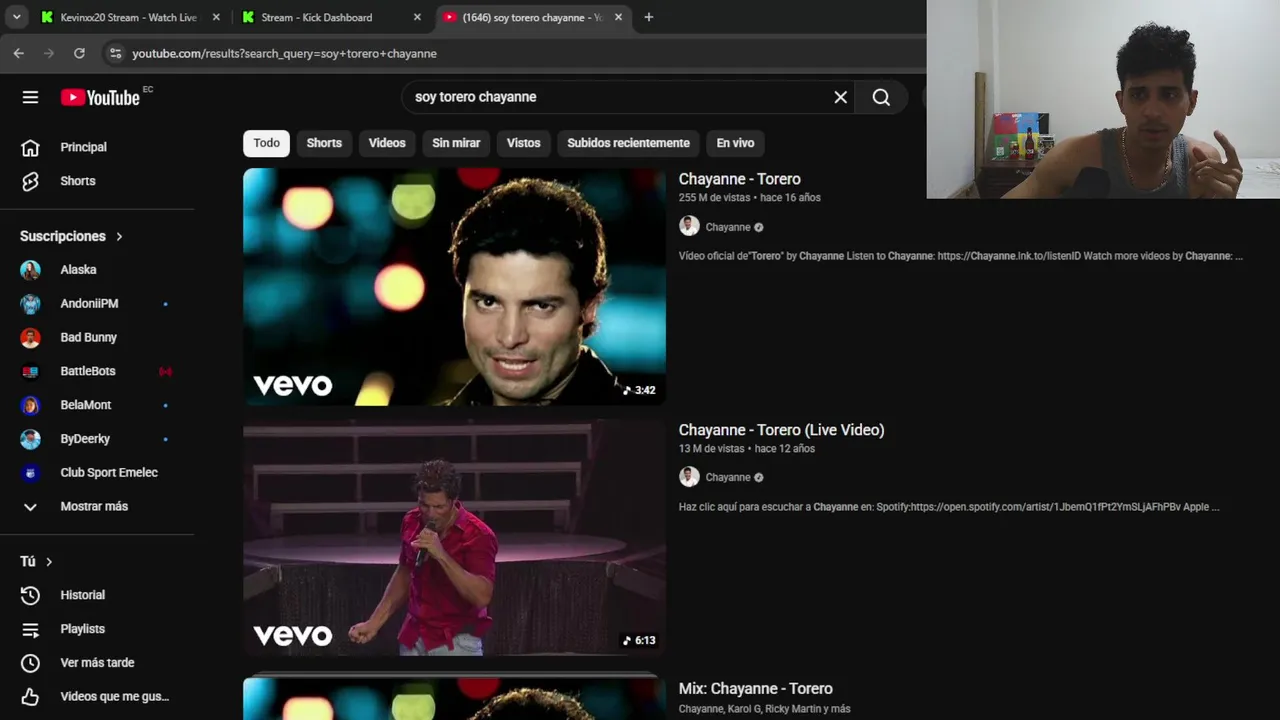Screen dimensions: 1280x720
Task: Click the Bad Bunny subscription name
Action: (x=88, y=338)
